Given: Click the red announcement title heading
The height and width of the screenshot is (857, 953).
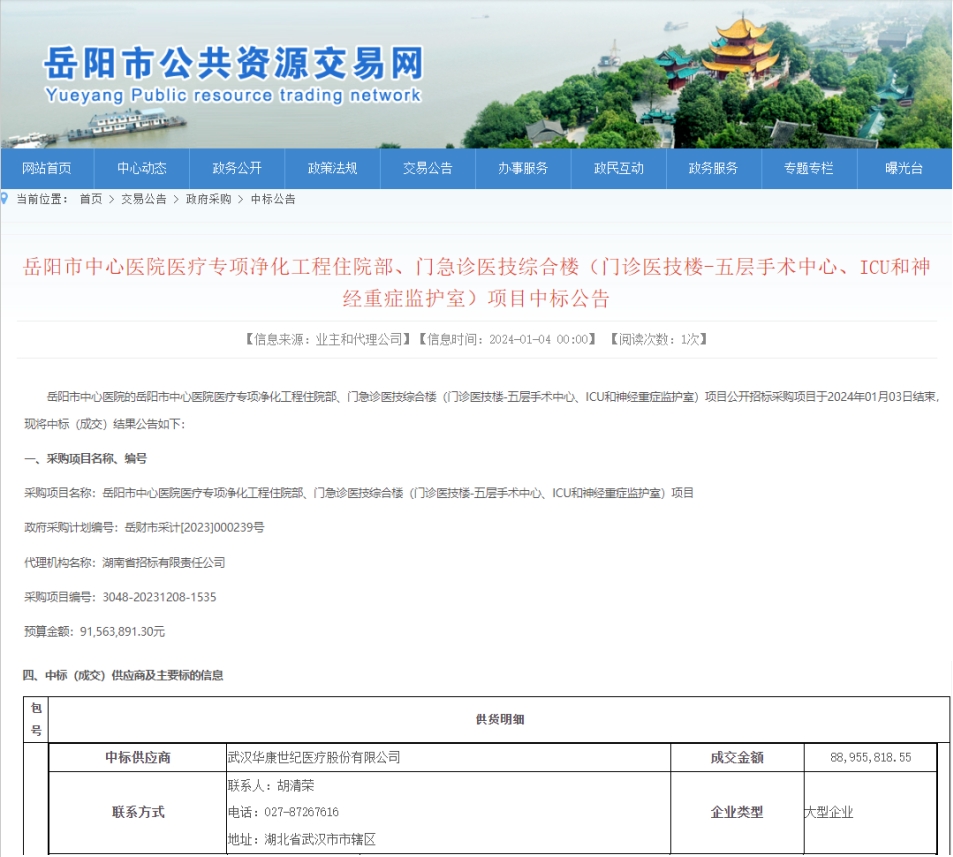Looking at the screenshot, I should tap(476, 282).
